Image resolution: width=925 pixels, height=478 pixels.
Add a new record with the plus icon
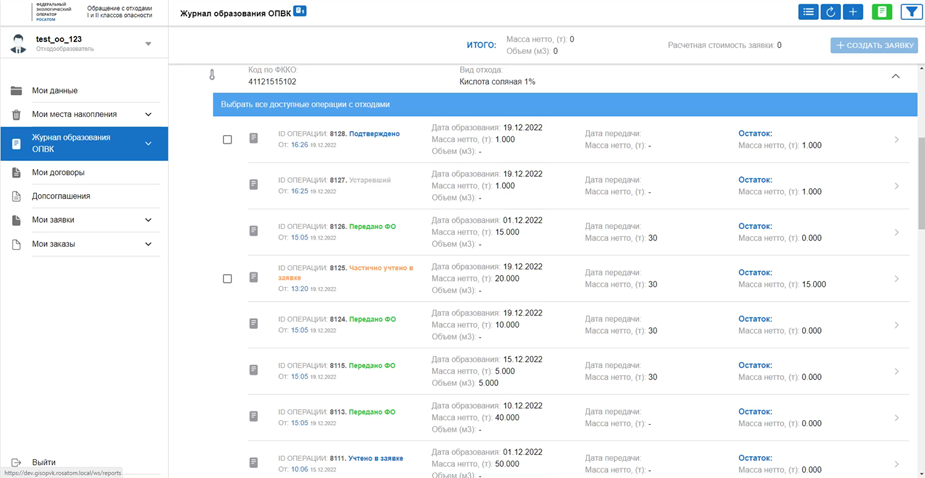(x=853, y=12)
